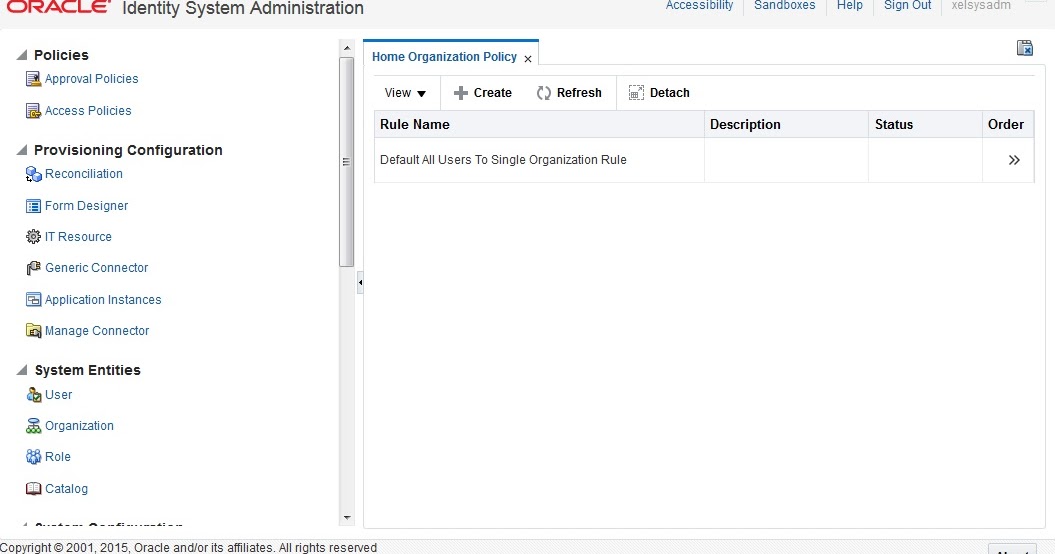Refresh the rules table
The image size is (1055, 554).
coord(569,93)
